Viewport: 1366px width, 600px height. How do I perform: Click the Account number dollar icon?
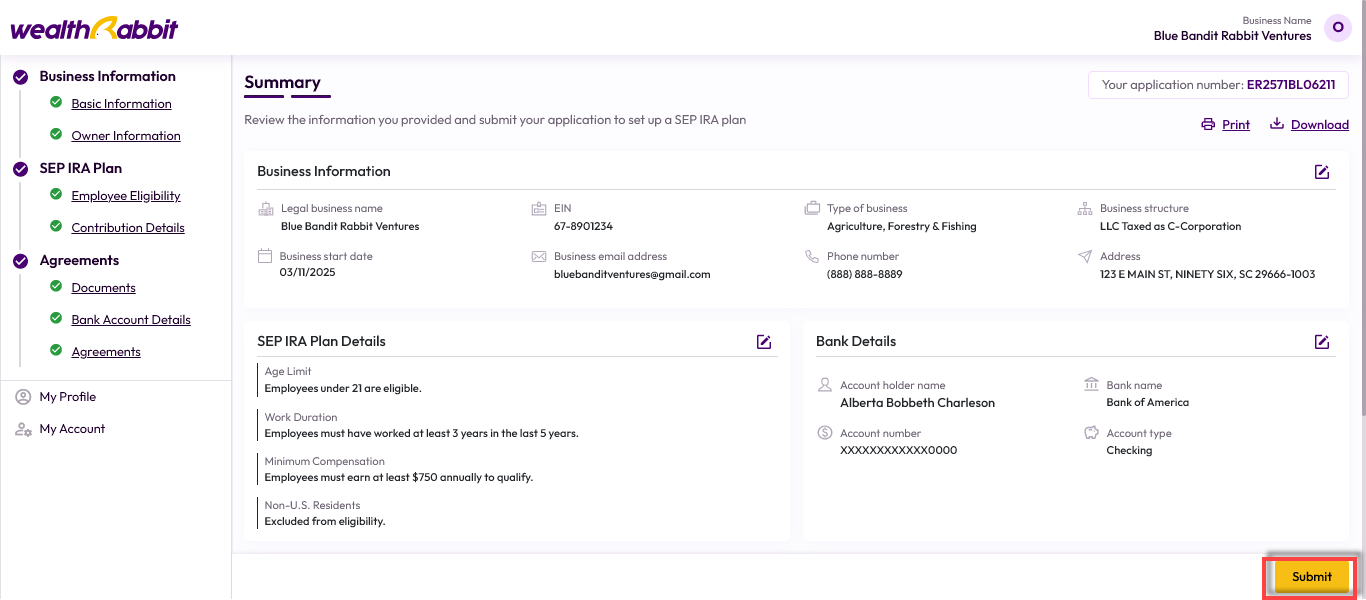[x=825, y=433]
